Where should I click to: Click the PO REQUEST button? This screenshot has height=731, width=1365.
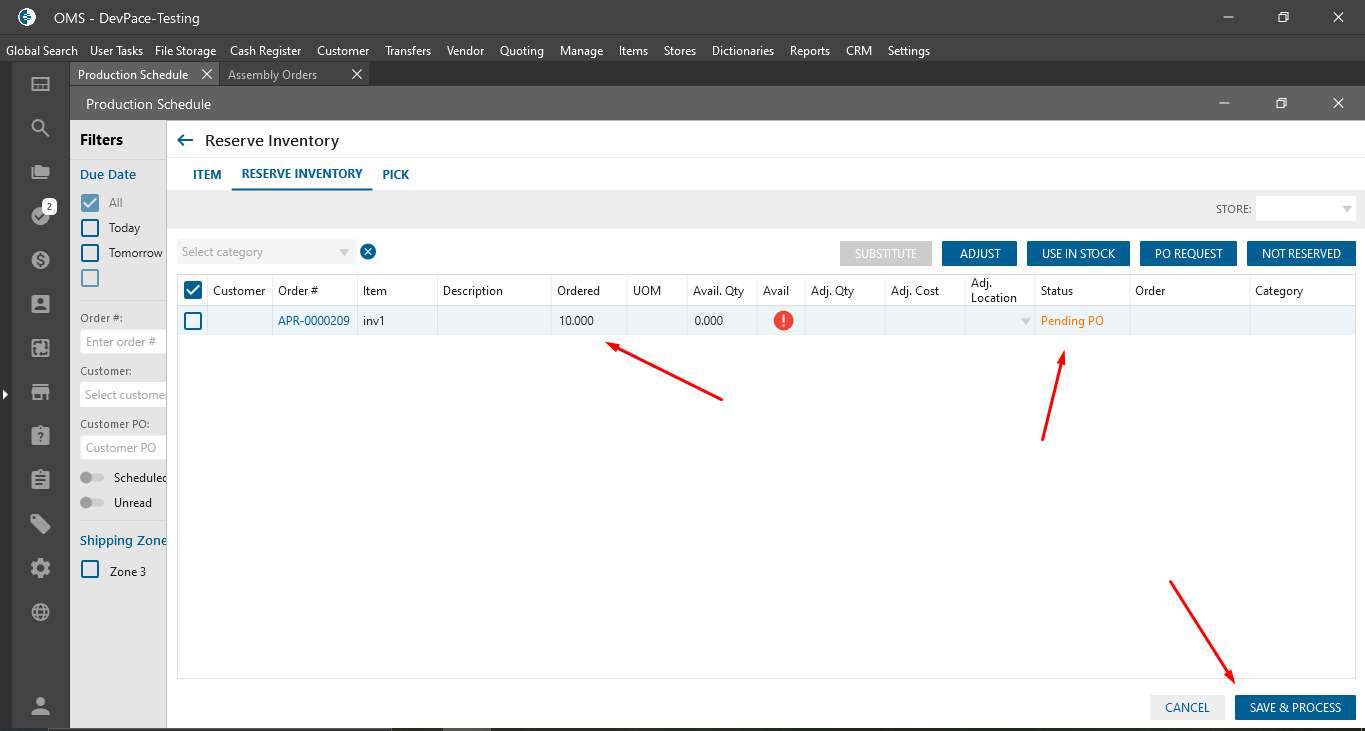pyautogui.click(x=1188, y=254)
